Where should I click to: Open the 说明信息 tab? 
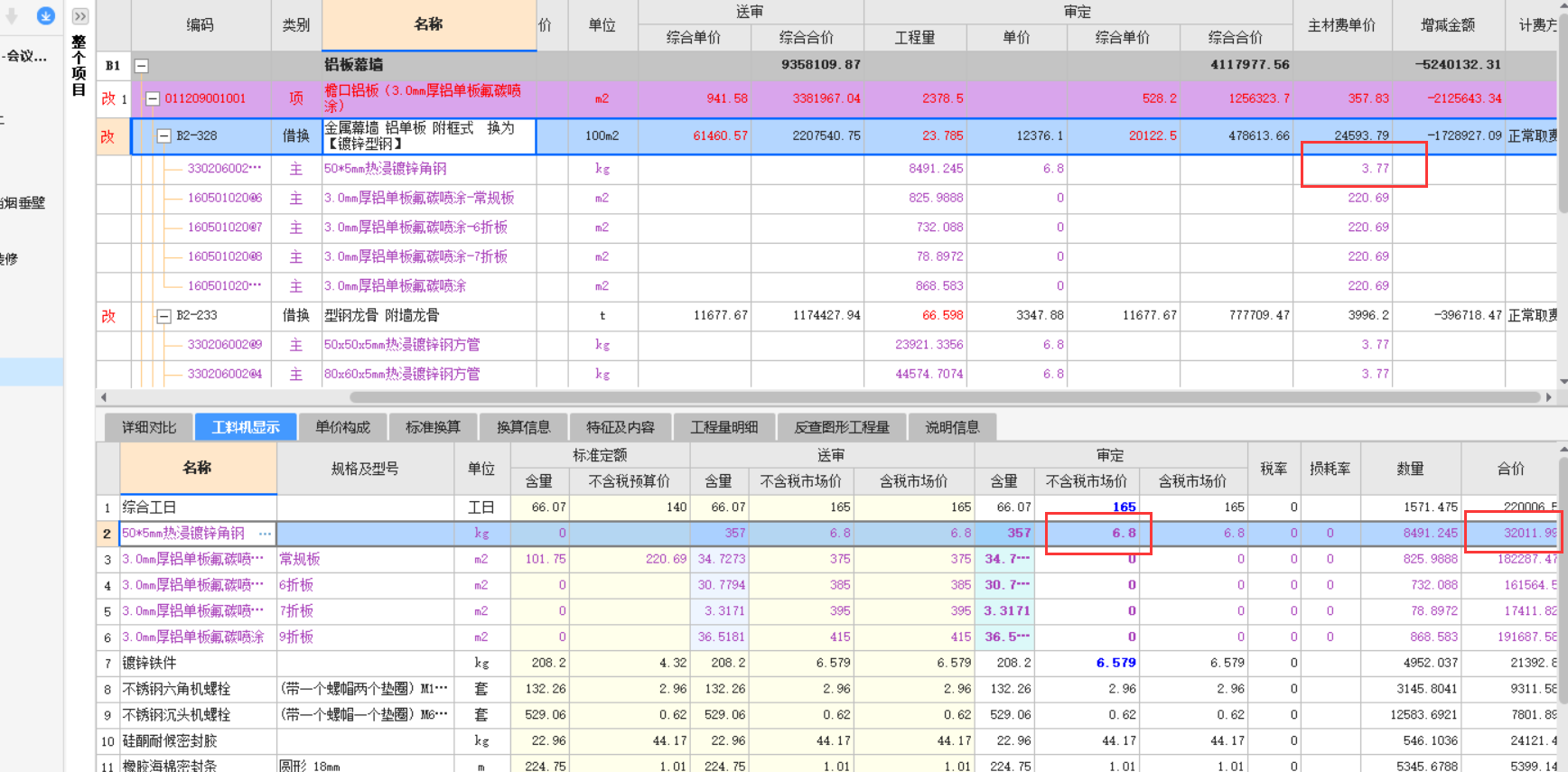(952, 427)
